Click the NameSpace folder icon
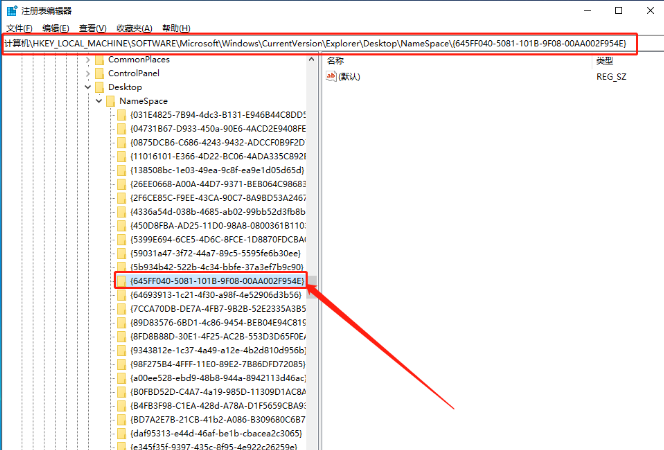 (x=111, y=101)
